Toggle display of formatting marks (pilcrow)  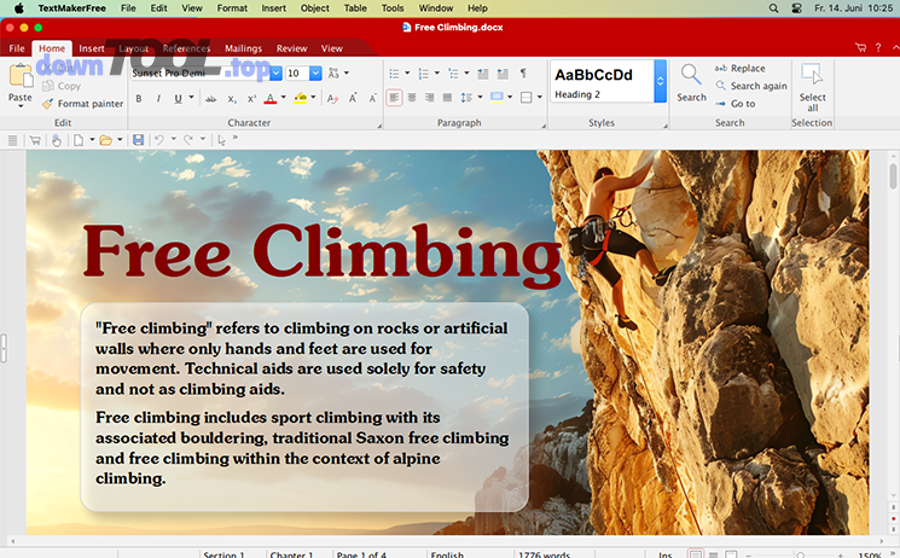(x=523, y=73)
